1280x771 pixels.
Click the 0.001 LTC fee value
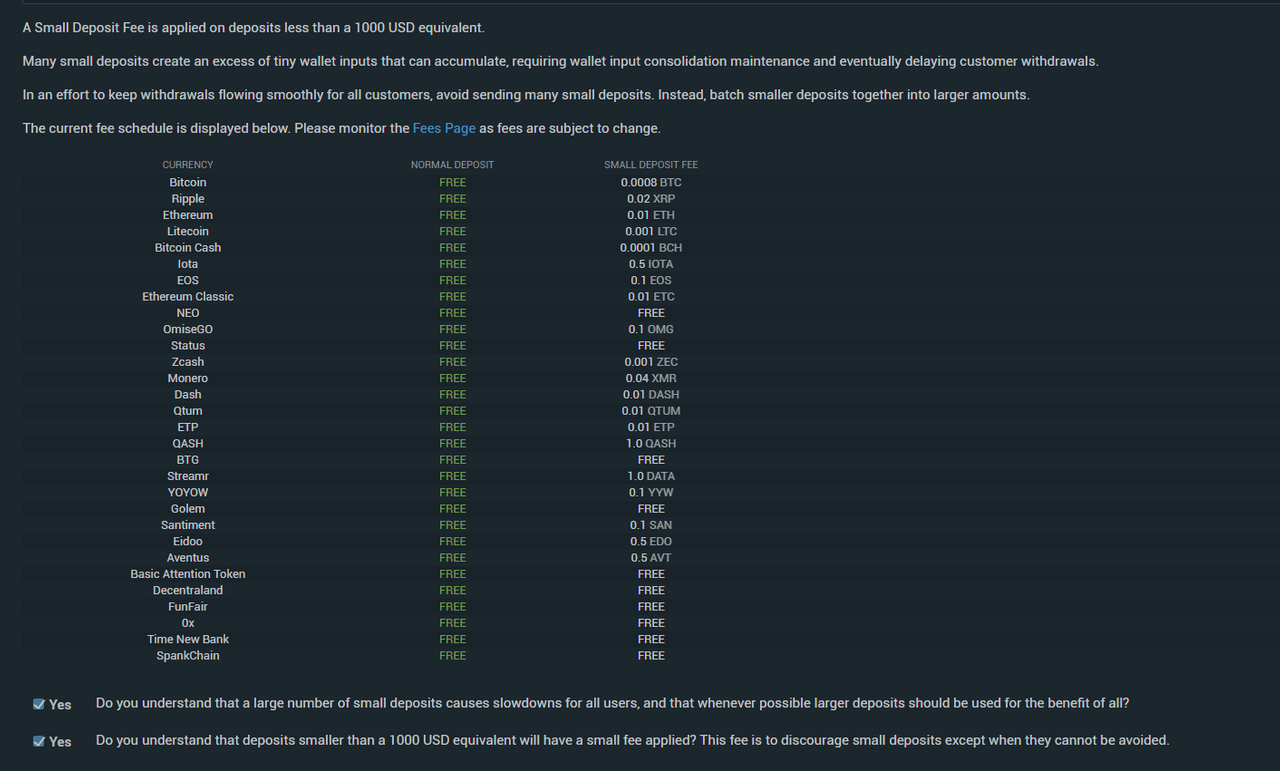tap(651, 231)
